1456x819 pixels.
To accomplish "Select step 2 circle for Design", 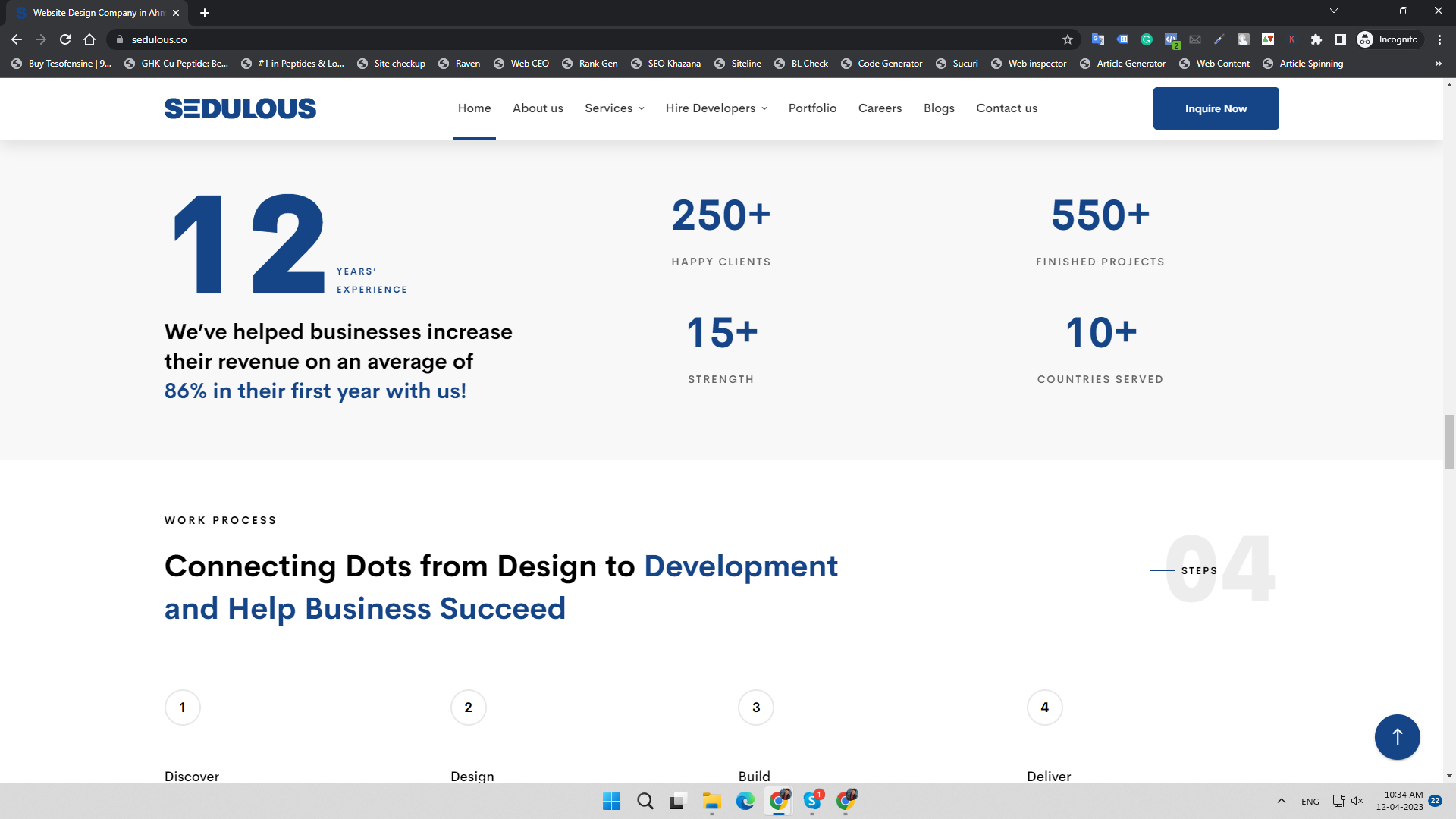I will (469, 708).
